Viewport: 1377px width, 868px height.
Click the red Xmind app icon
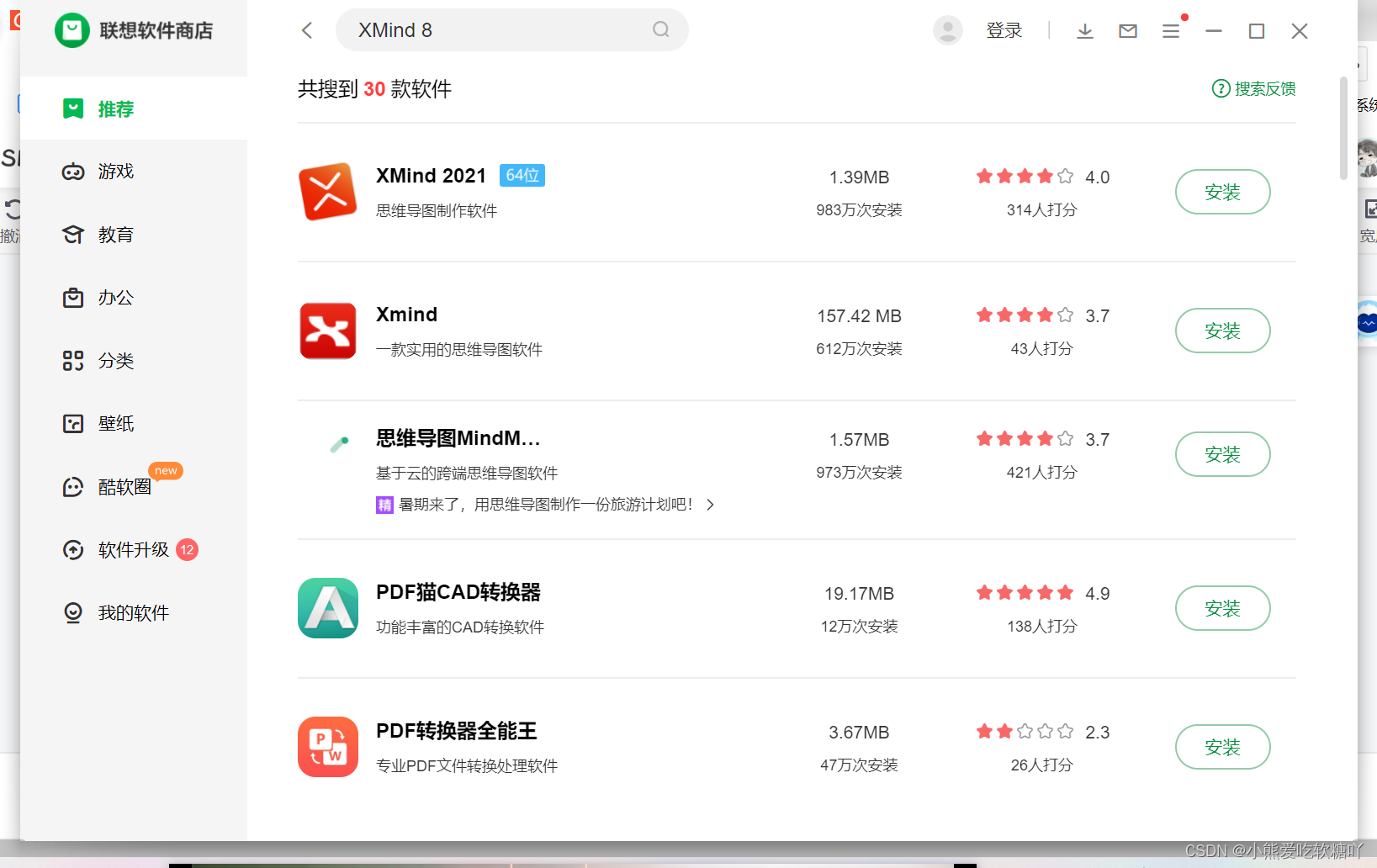point(328,331)
